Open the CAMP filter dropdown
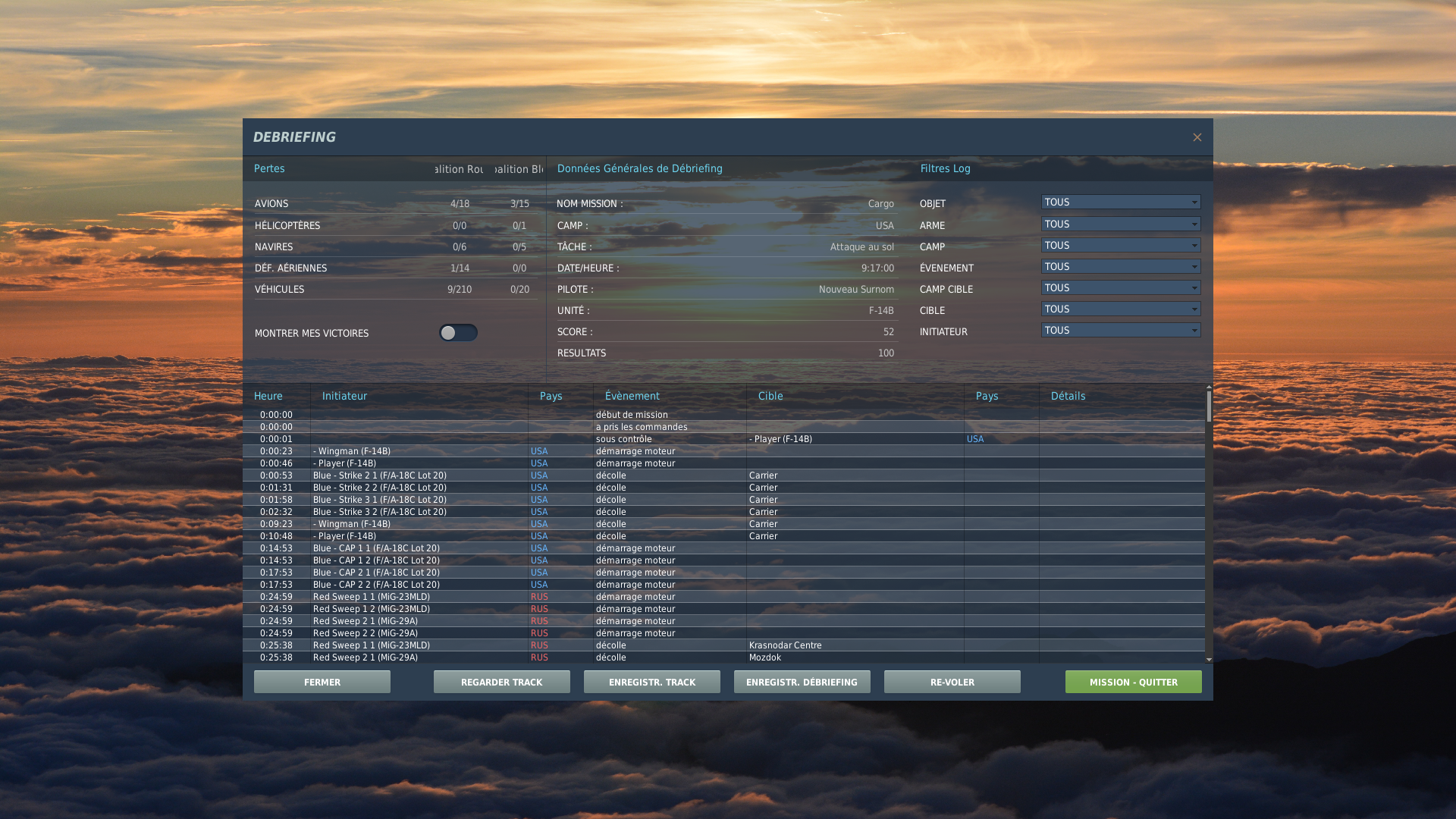 pos(1121,246)
